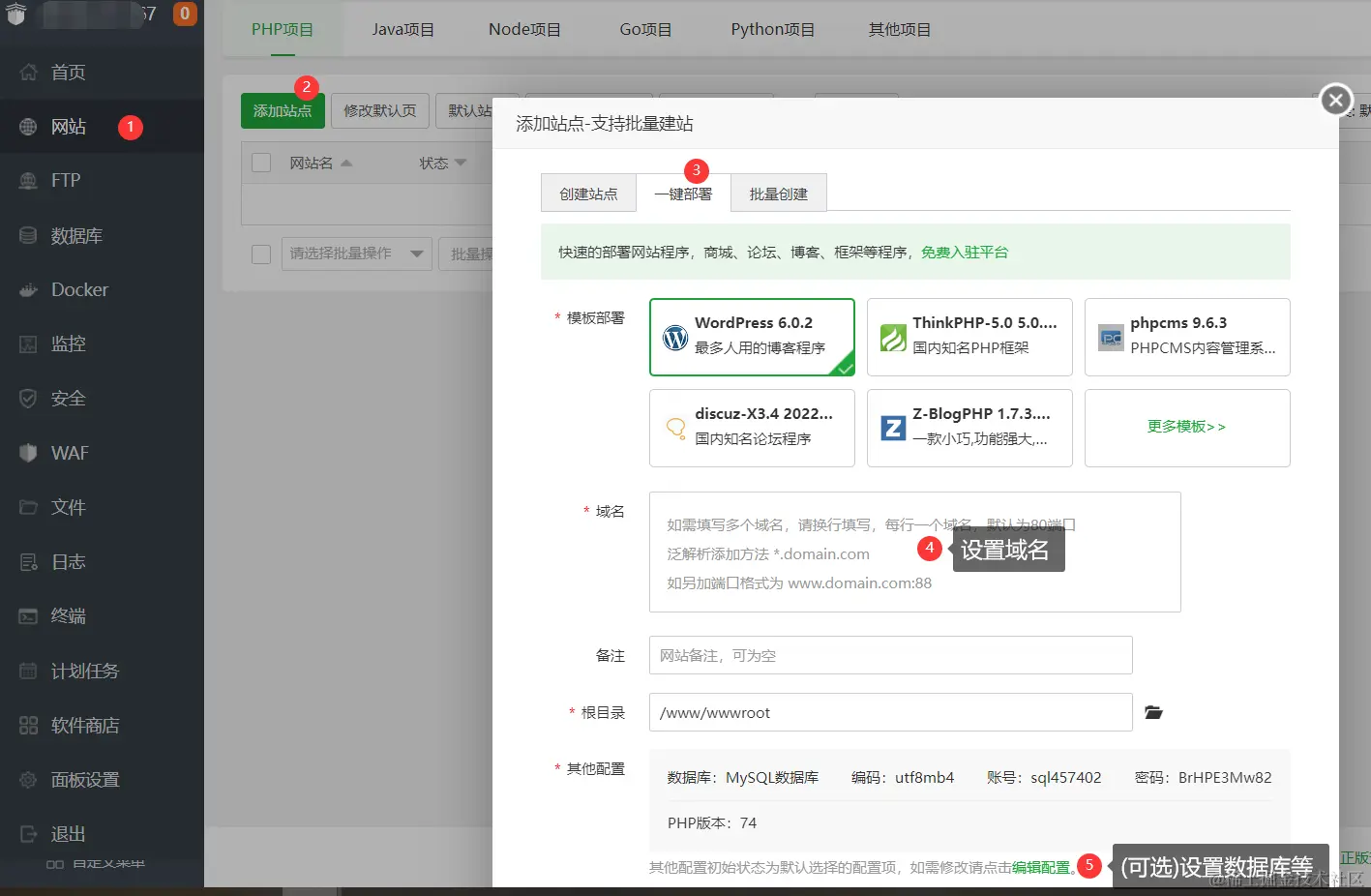Image resolution: width=1371 pixels, height=896 pixels.
Task: Open the Docker whale icon
Action: (28, 289)
